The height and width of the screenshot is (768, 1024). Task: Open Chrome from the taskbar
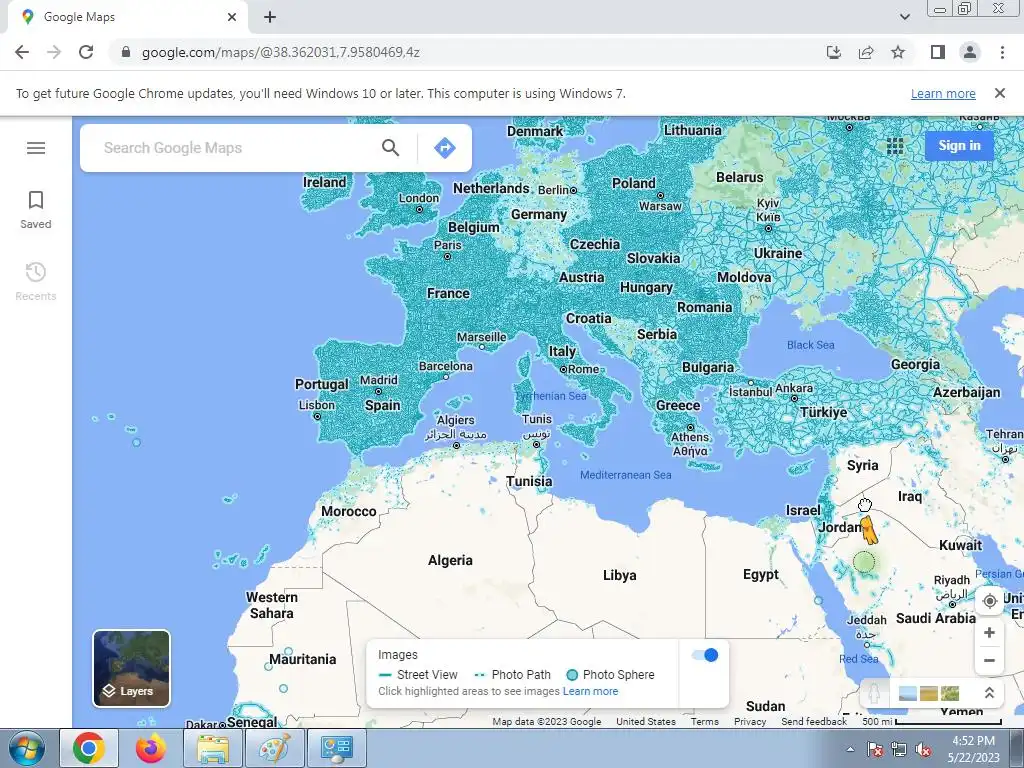click(x=89, y=748)
